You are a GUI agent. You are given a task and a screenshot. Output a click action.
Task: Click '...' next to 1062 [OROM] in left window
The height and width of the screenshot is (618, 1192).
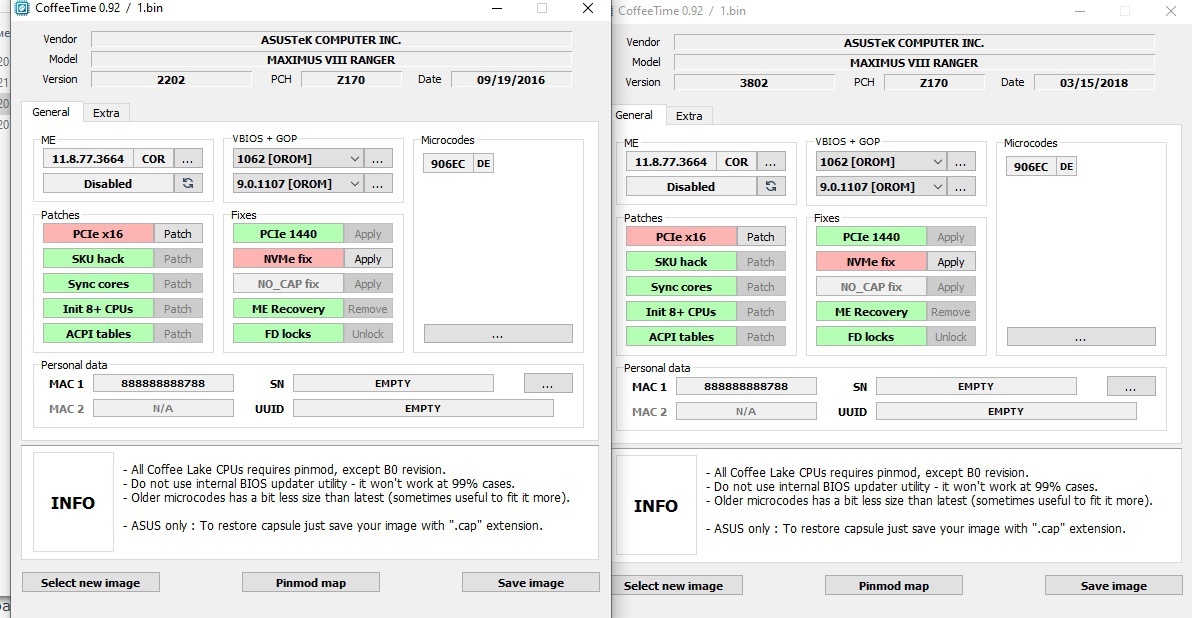tap(378, 159)
